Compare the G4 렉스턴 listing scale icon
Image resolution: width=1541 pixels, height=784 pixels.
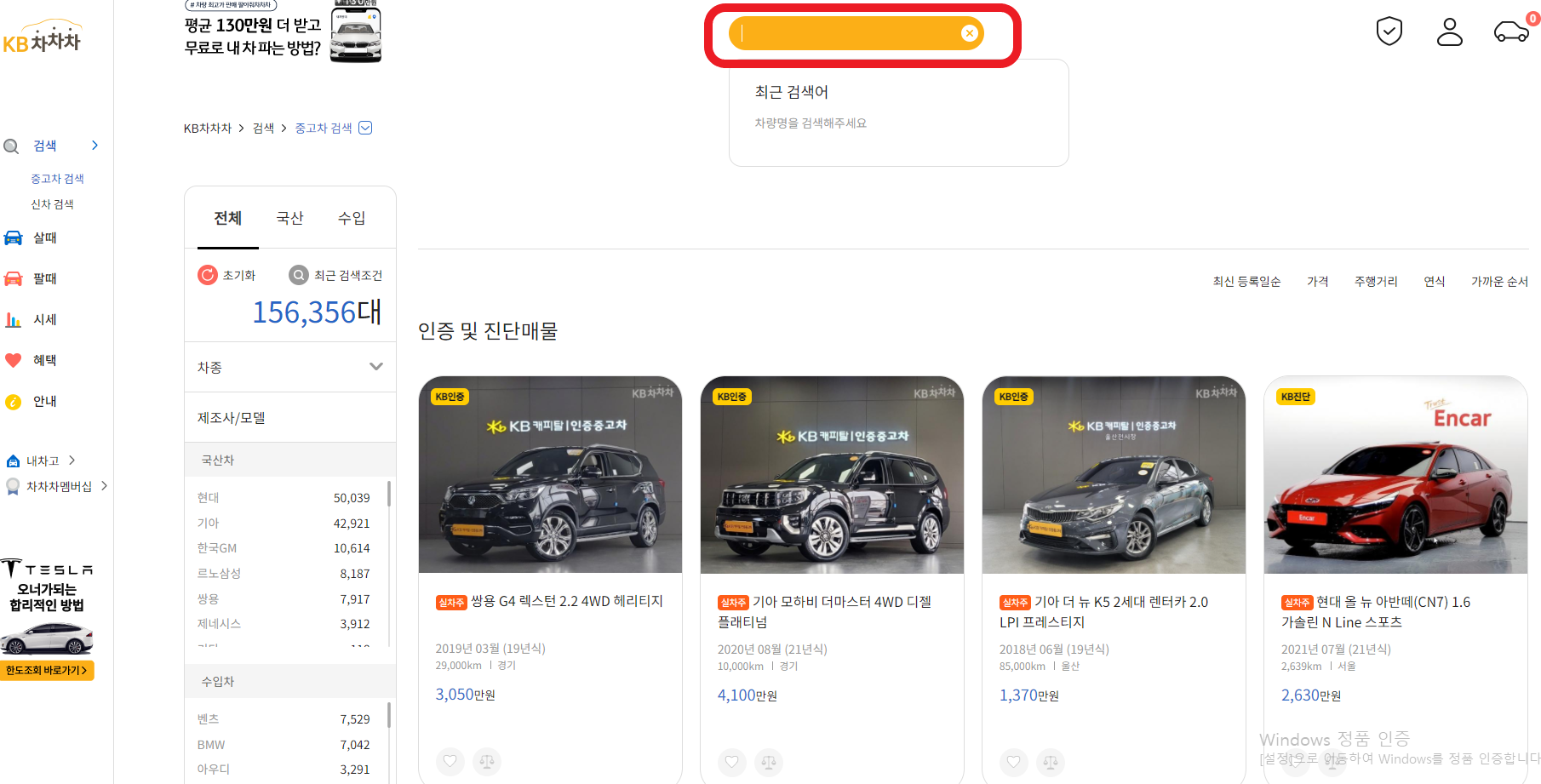tap(487, 761)
